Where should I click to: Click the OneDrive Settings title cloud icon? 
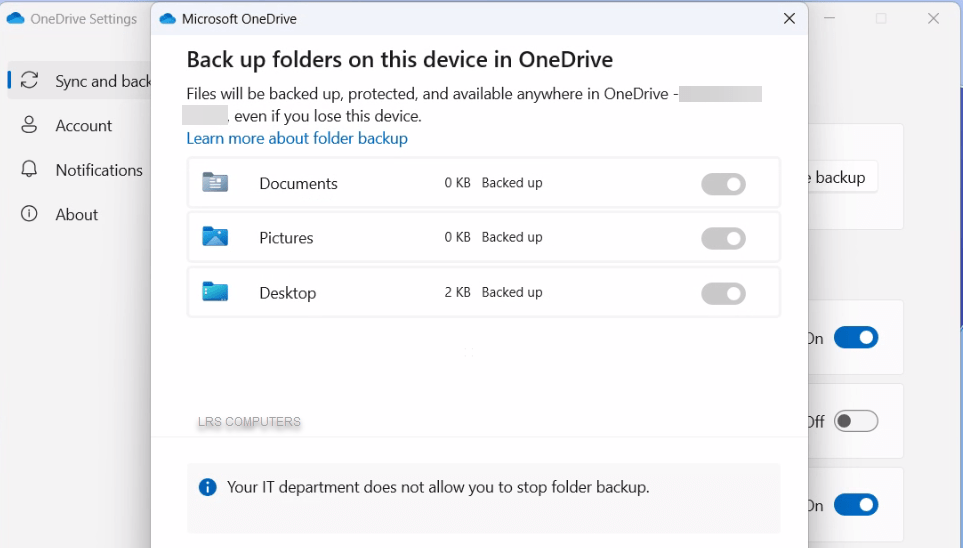pos(15,19)
